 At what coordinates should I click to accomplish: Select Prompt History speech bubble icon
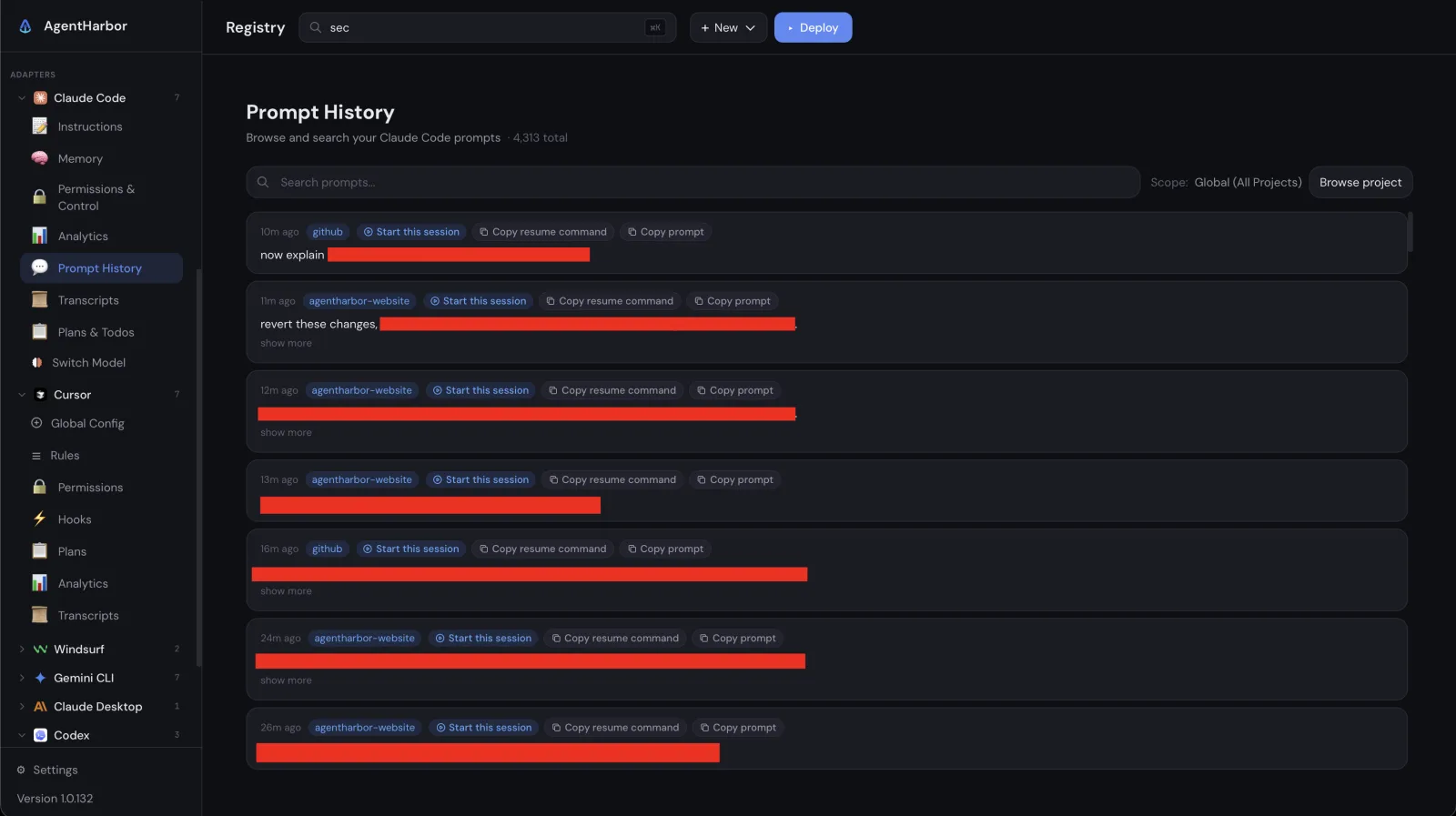39,267
